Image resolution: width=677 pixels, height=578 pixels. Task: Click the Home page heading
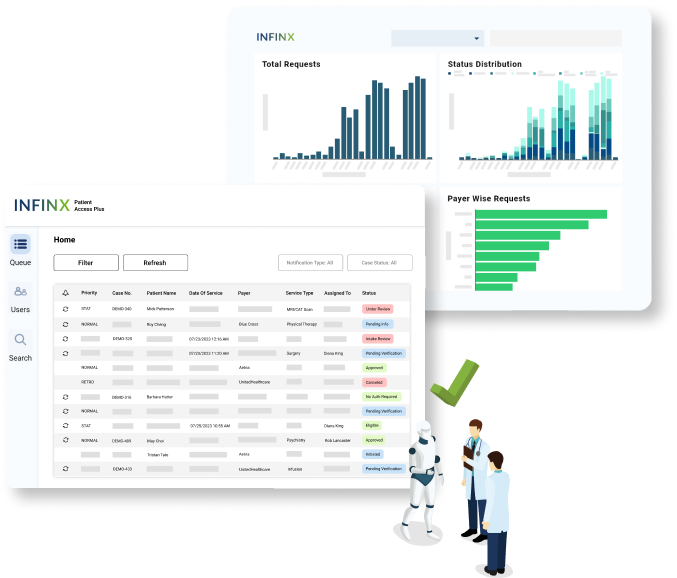point(64,240)
